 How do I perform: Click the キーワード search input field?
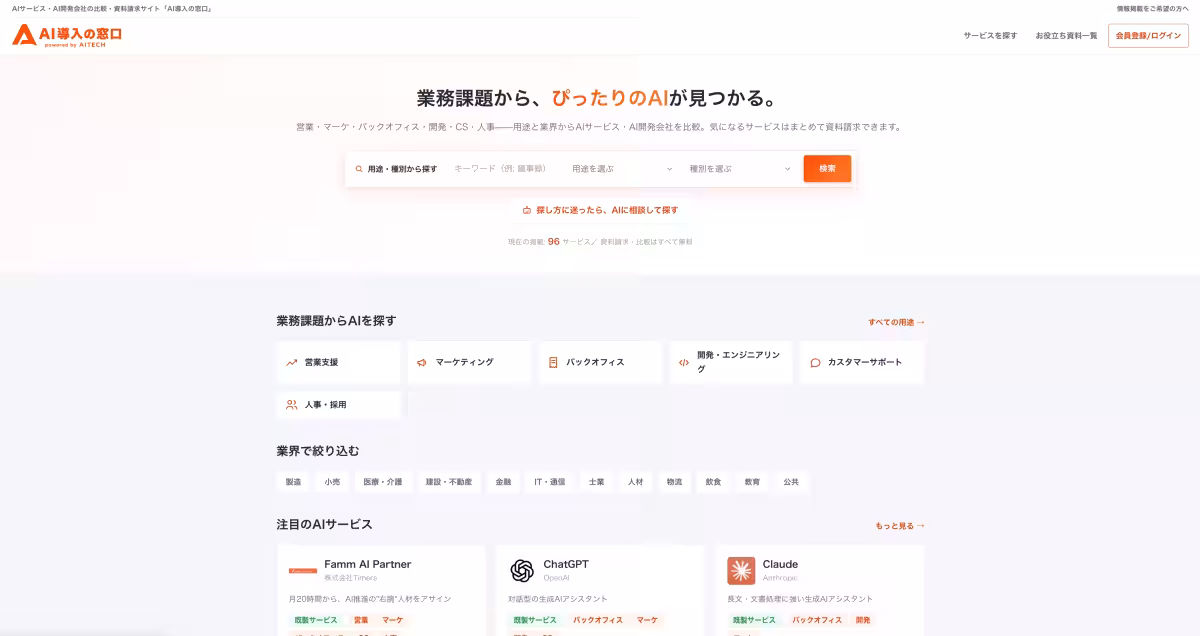[503, 169]
